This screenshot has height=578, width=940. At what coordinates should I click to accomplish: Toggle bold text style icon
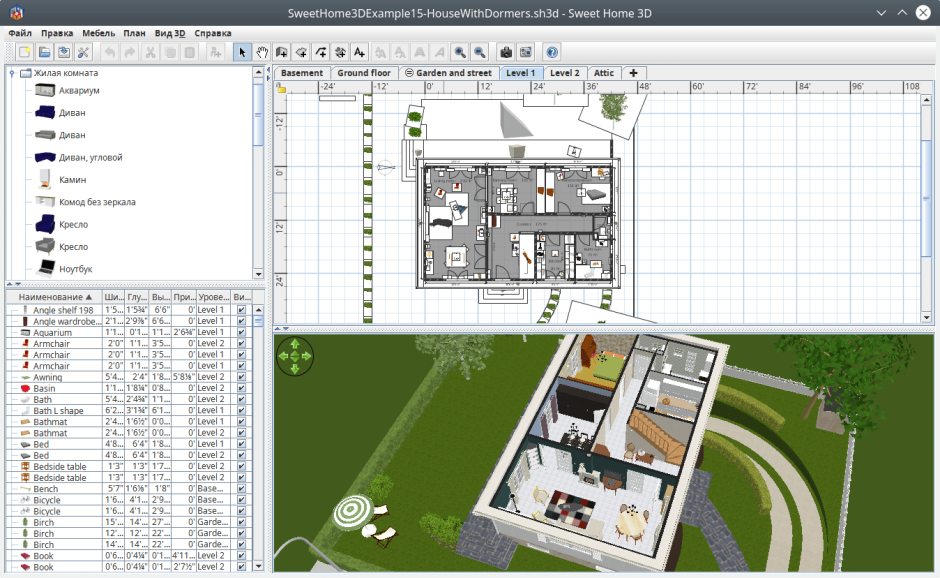click(420, 52)
